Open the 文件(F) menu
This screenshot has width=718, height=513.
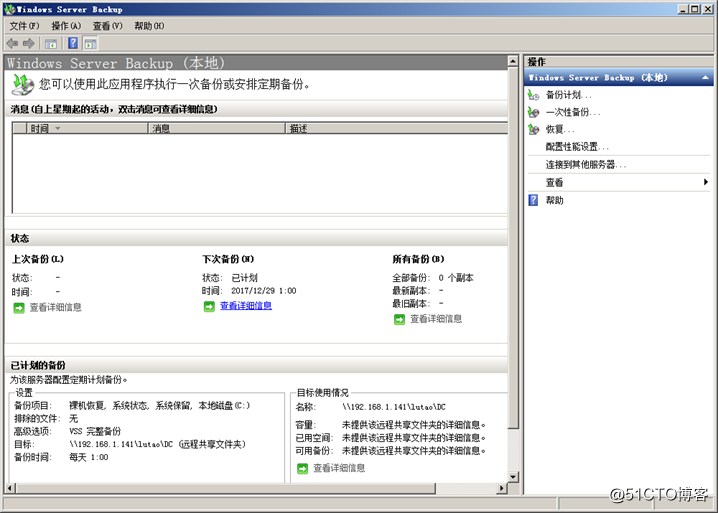tap(25, 26)
